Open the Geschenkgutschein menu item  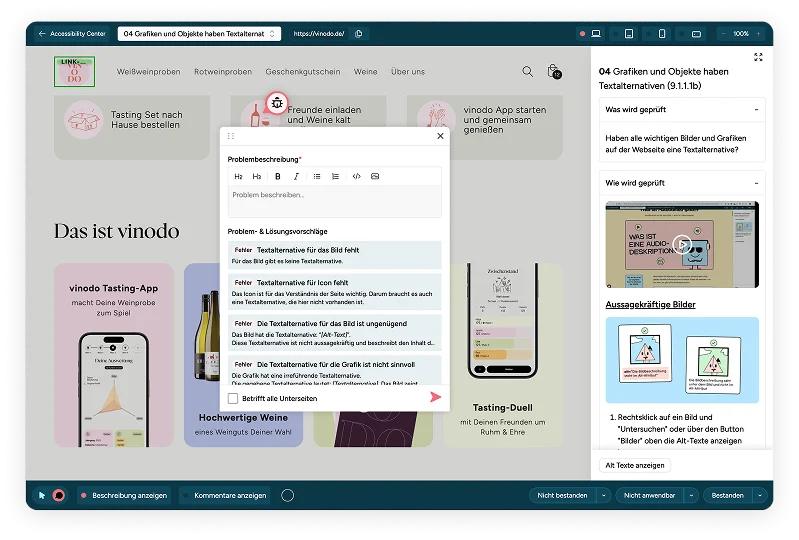pos(303,72)
